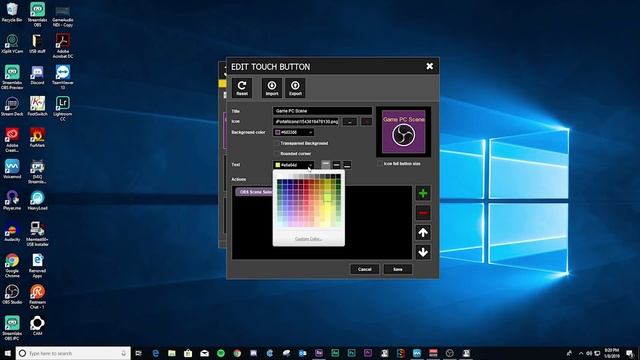Open the Windows Start menu
Image resolution: width=640 pixels, height=360 pixels.
(x=7, y=353)
